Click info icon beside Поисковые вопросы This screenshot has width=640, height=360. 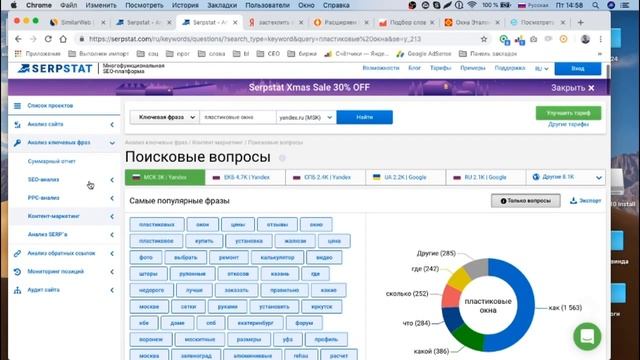coord(282,158)
